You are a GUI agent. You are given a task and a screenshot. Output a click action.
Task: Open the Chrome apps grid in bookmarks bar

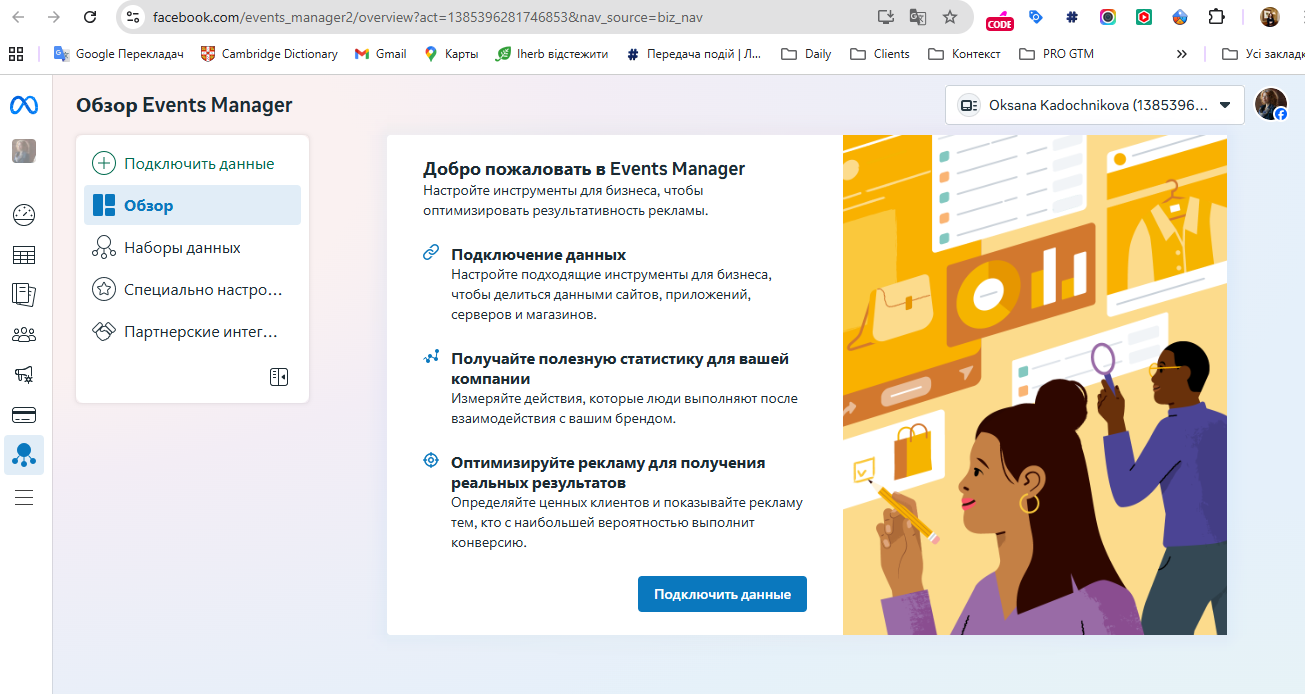pyautogui.click(x=16, y=54)
